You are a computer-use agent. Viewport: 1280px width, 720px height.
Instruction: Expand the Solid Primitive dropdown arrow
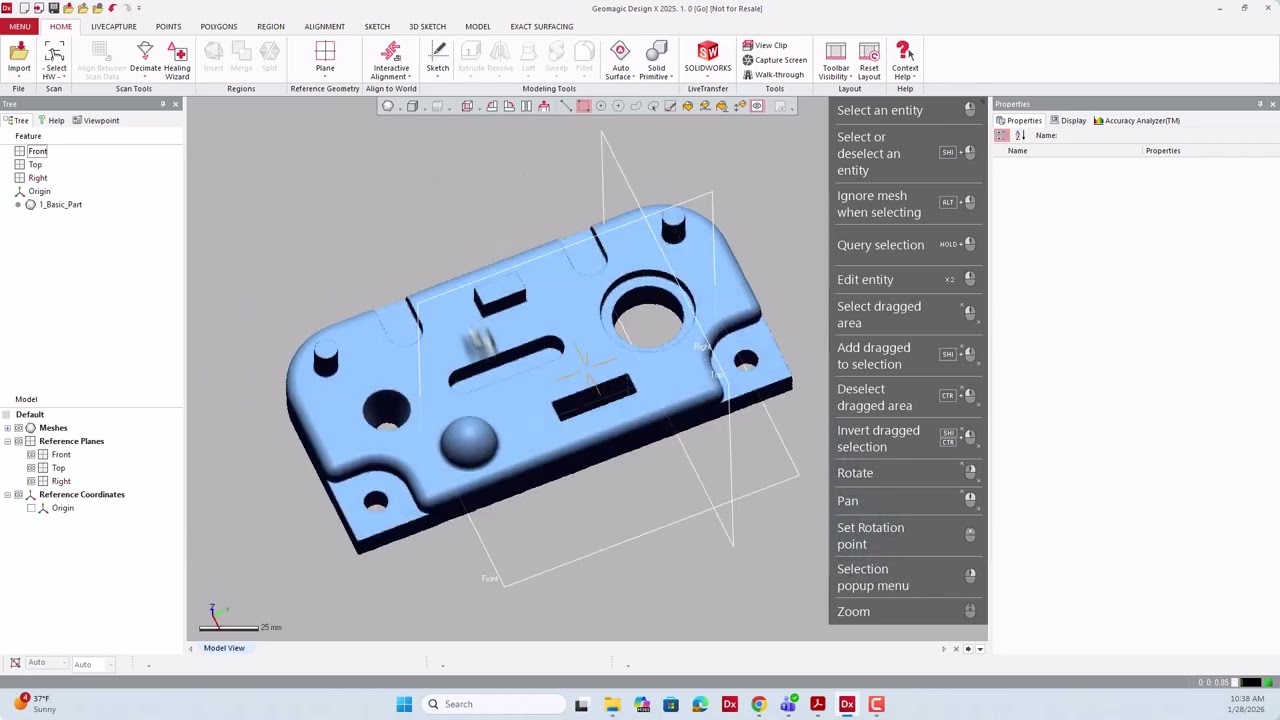click(x=670, y=77)
